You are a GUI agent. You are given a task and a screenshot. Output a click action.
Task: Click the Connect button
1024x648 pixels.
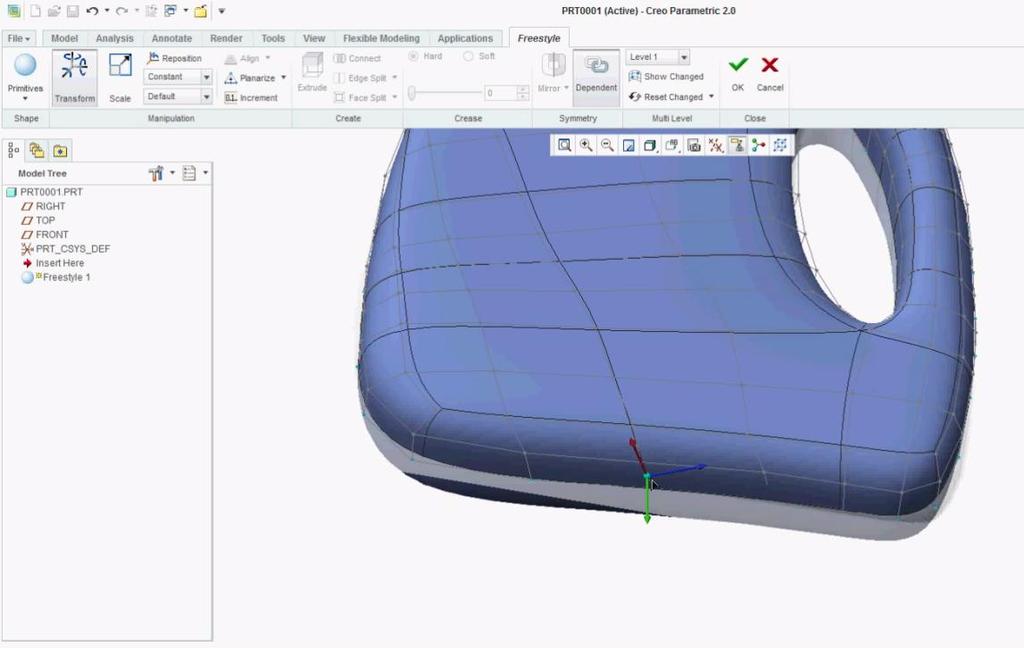(357, 58)
